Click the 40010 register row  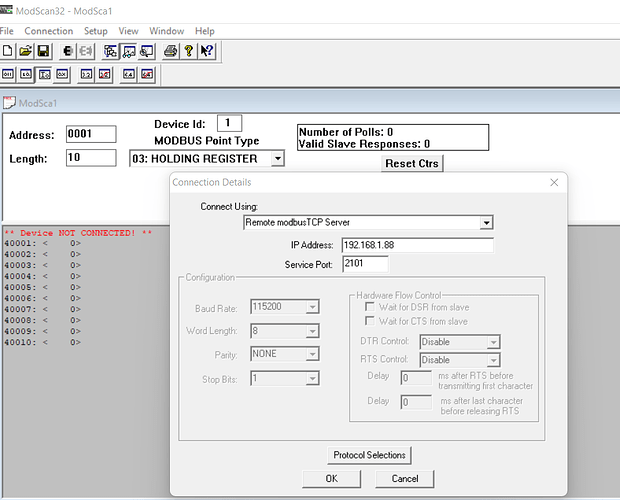[42, 342]
